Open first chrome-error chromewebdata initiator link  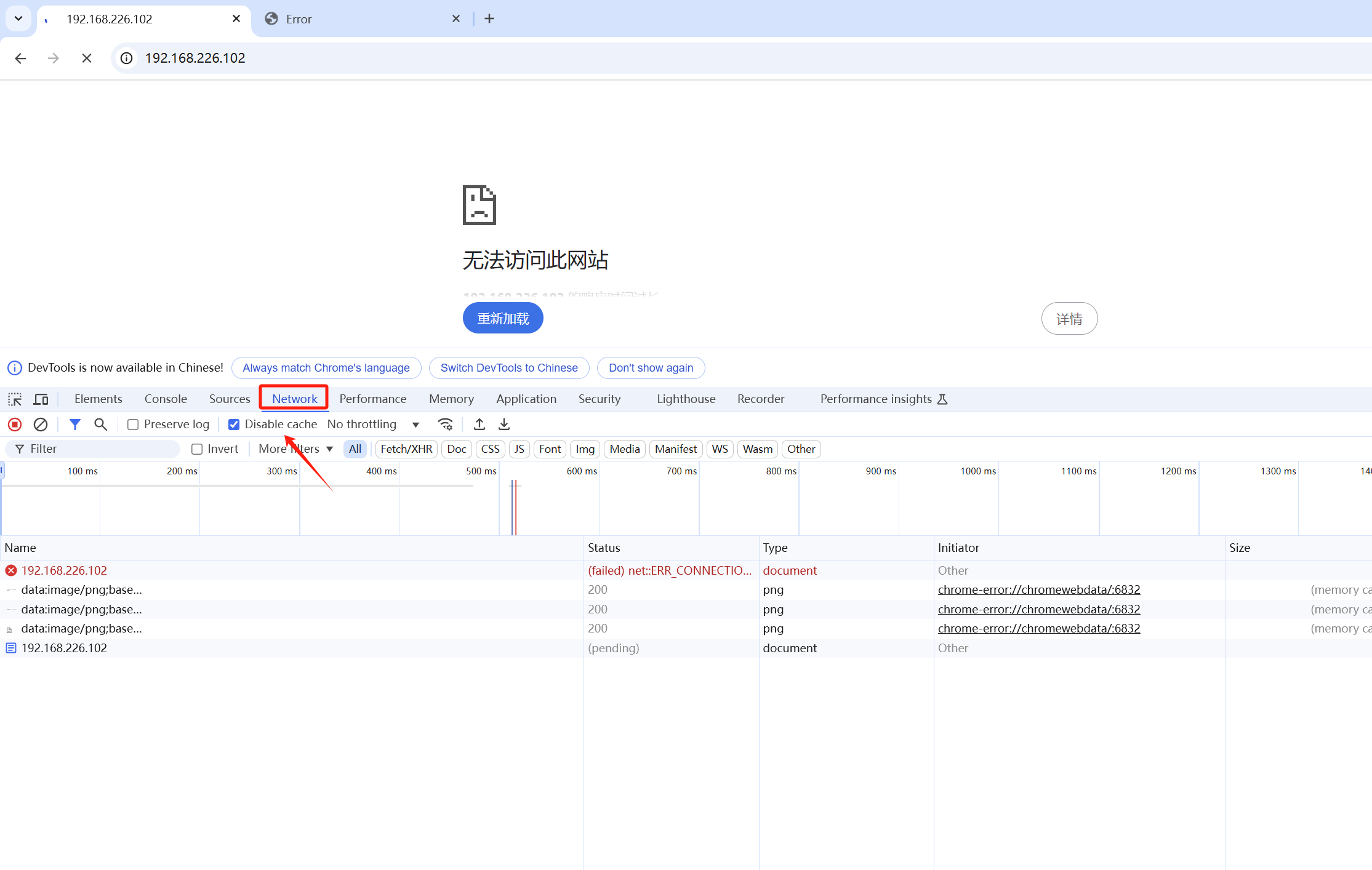[1038, 589]
